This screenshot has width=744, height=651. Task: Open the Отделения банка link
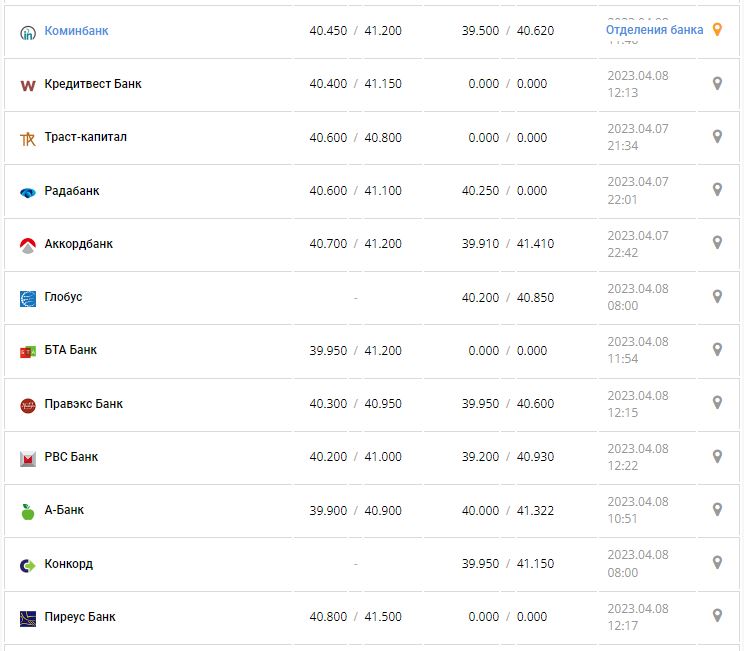(x=654, y=30)
